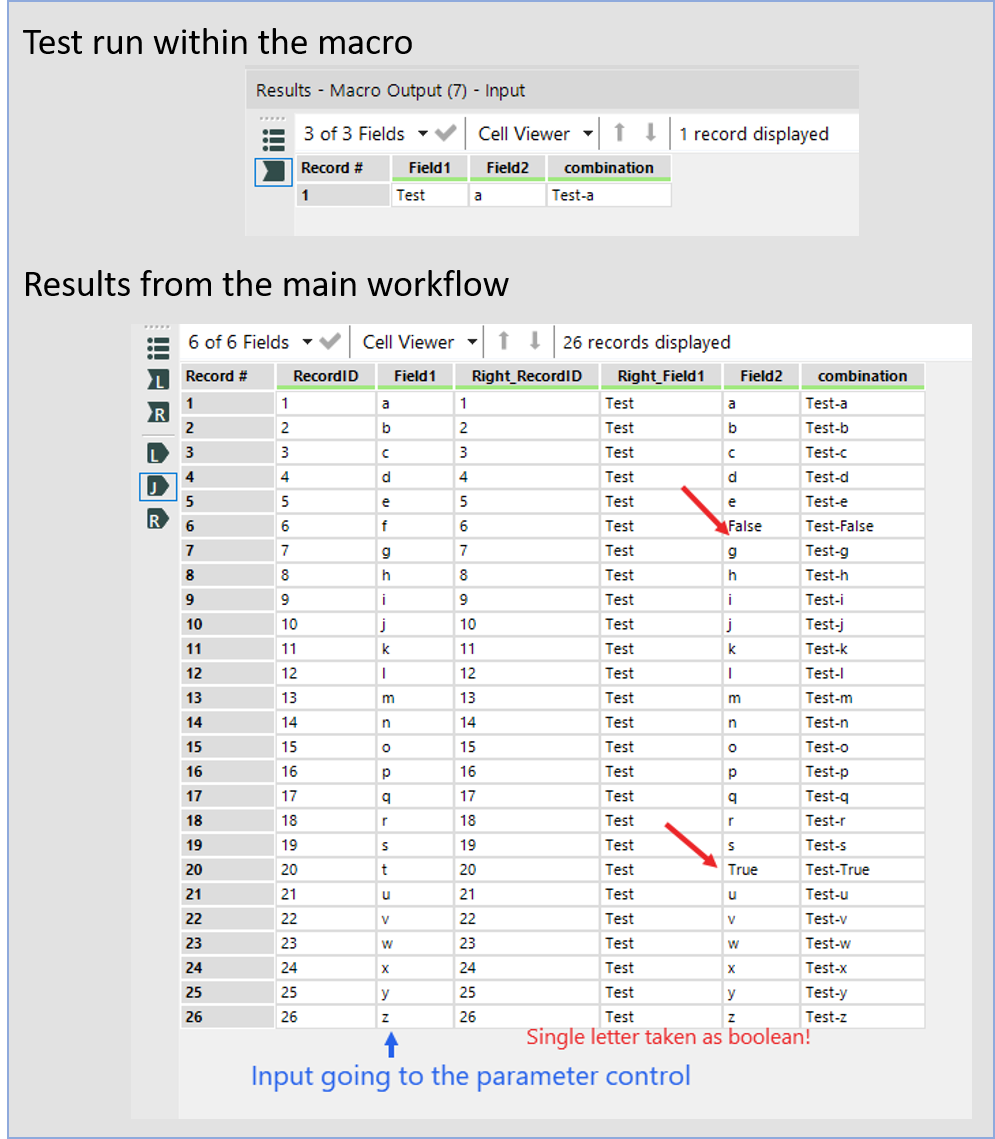Select the R output anchor icon
This screenshot has height=1139, width=995.
158,519
